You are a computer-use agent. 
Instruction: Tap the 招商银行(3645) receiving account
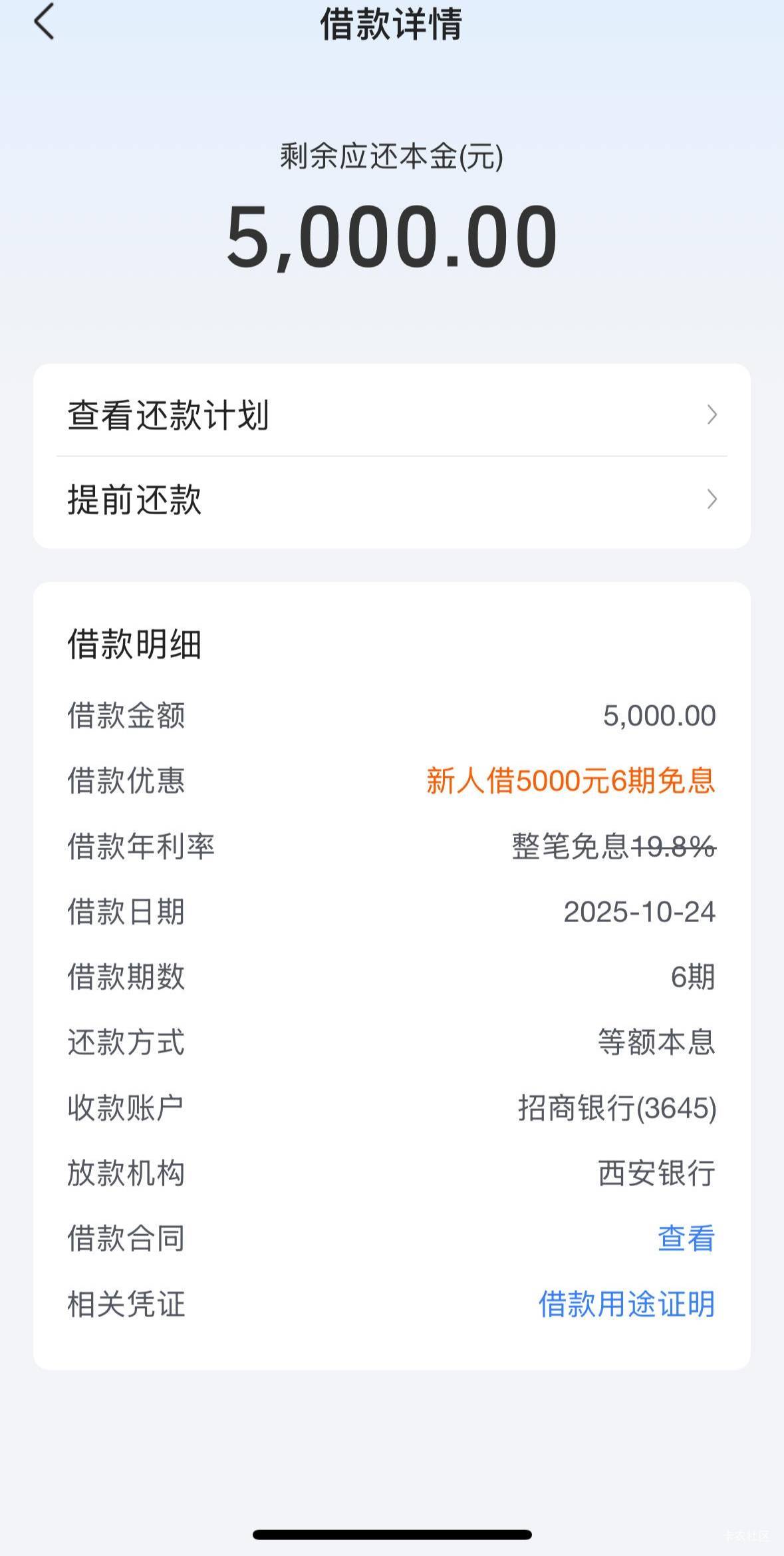point(617,1108)
